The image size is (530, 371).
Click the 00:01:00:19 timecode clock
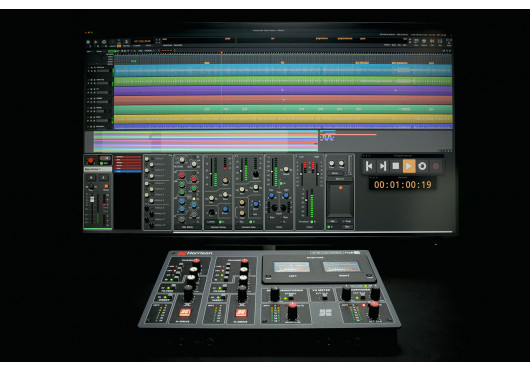(x=403, y=184)
